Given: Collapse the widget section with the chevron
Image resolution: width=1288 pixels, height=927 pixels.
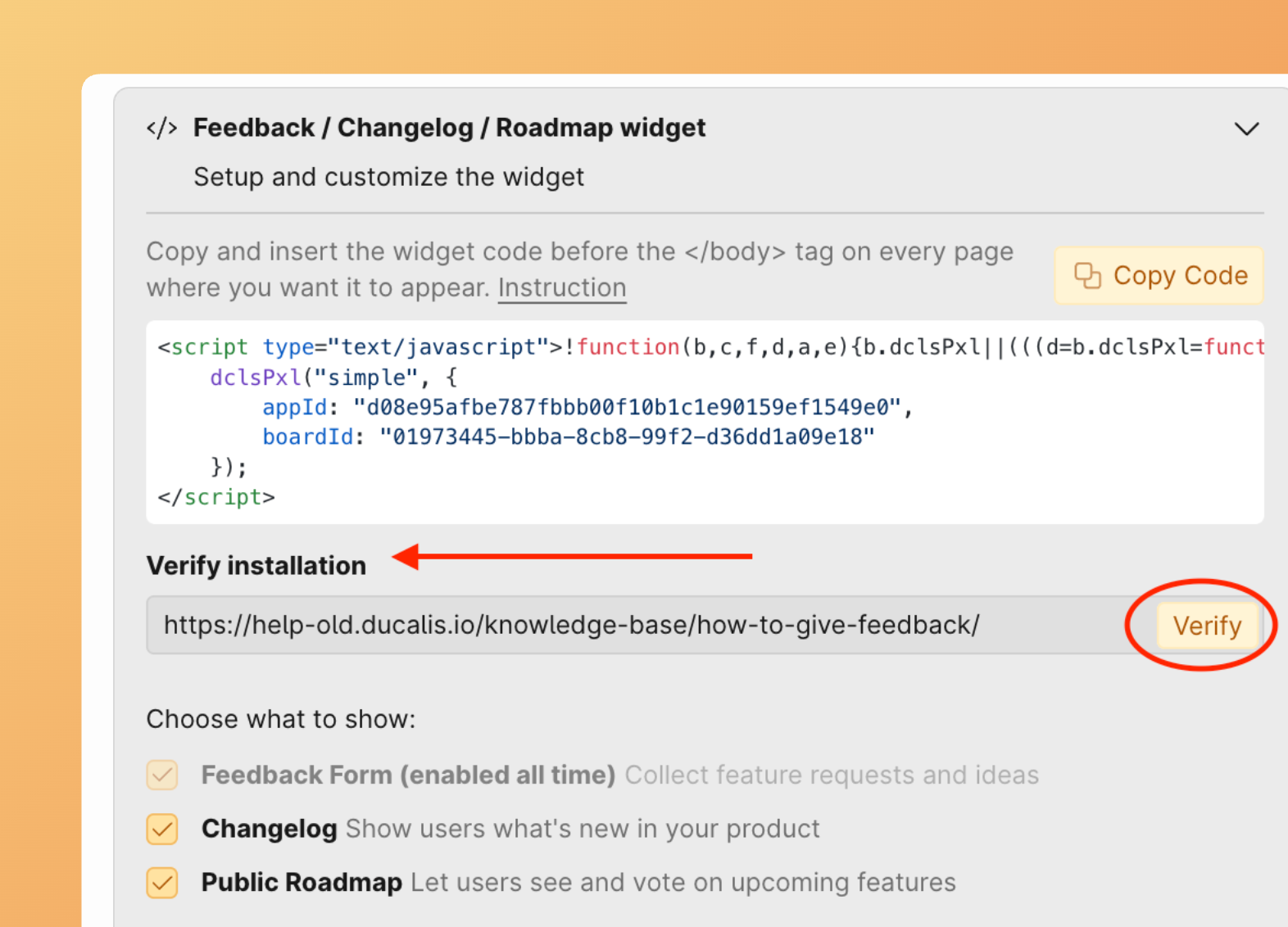Looking at the screenshot, I should click(1245, 129).
